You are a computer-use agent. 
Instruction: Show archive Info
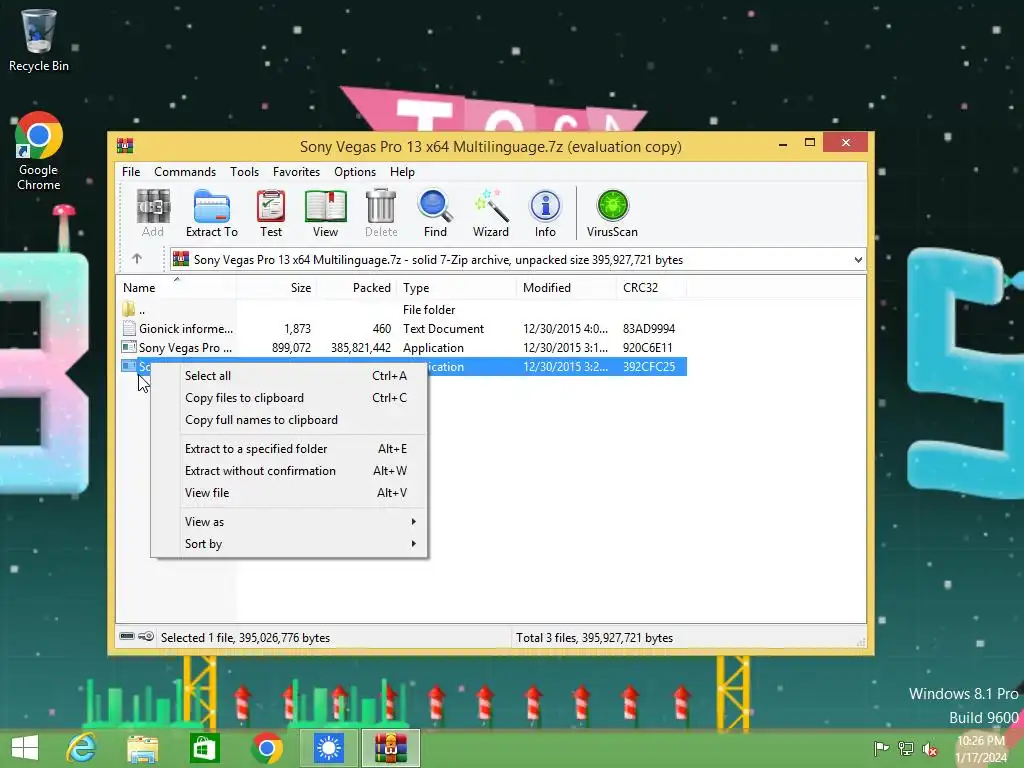click(545, 213)
